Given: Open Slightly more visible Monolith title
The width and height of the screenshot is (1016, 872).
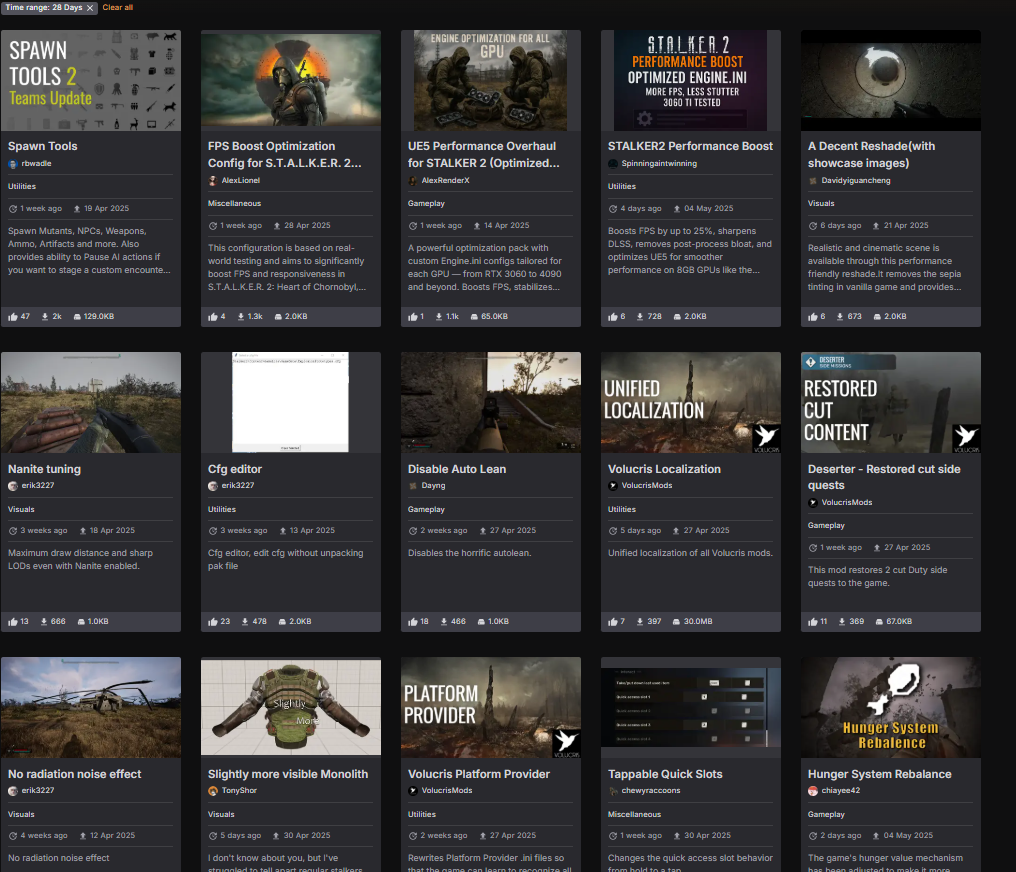Looking at the screenshot, I should 288,774.
